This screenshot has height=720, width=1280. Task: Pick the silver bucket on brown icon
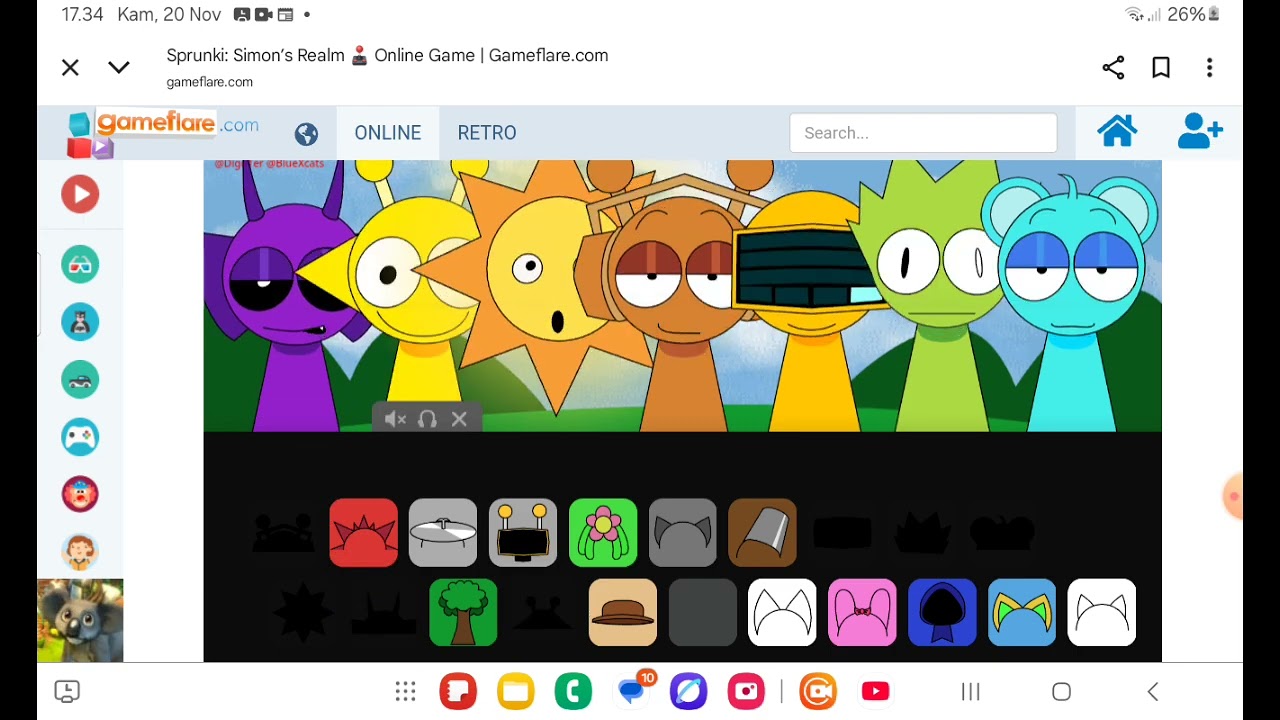(763, 533)
